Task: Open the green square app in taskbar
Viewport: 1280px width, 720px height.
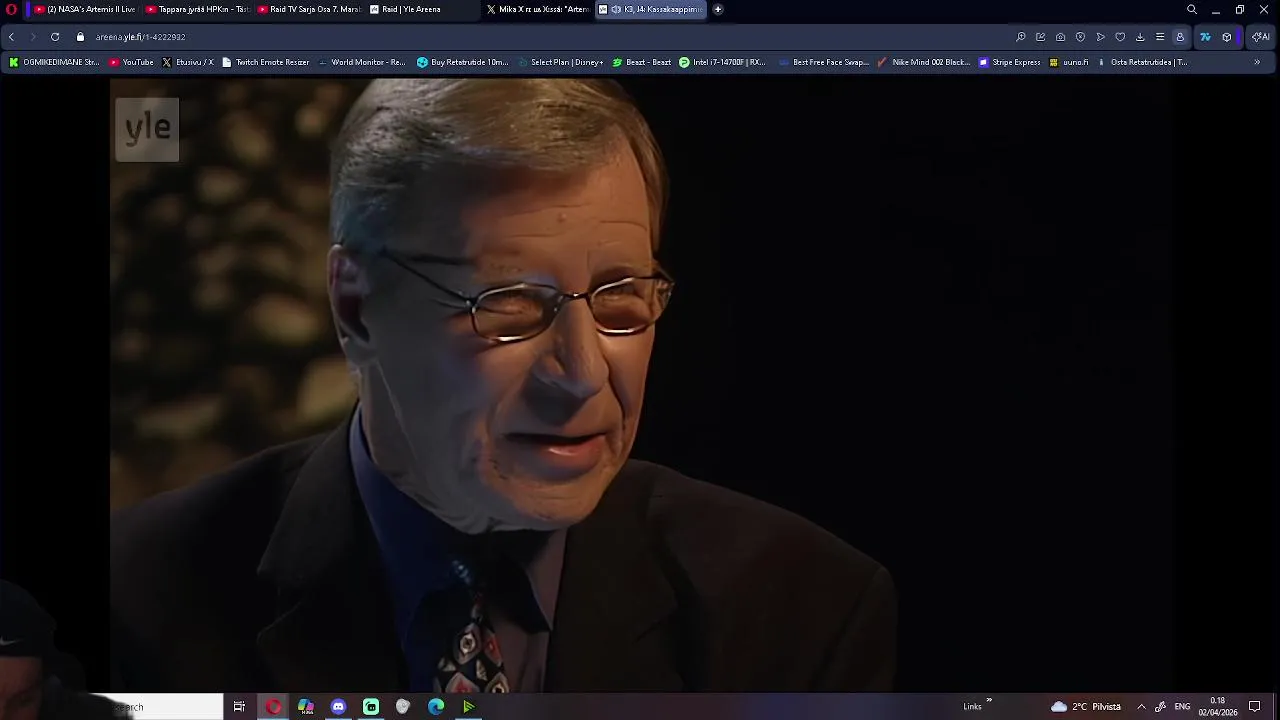Action: coord(371,707)
